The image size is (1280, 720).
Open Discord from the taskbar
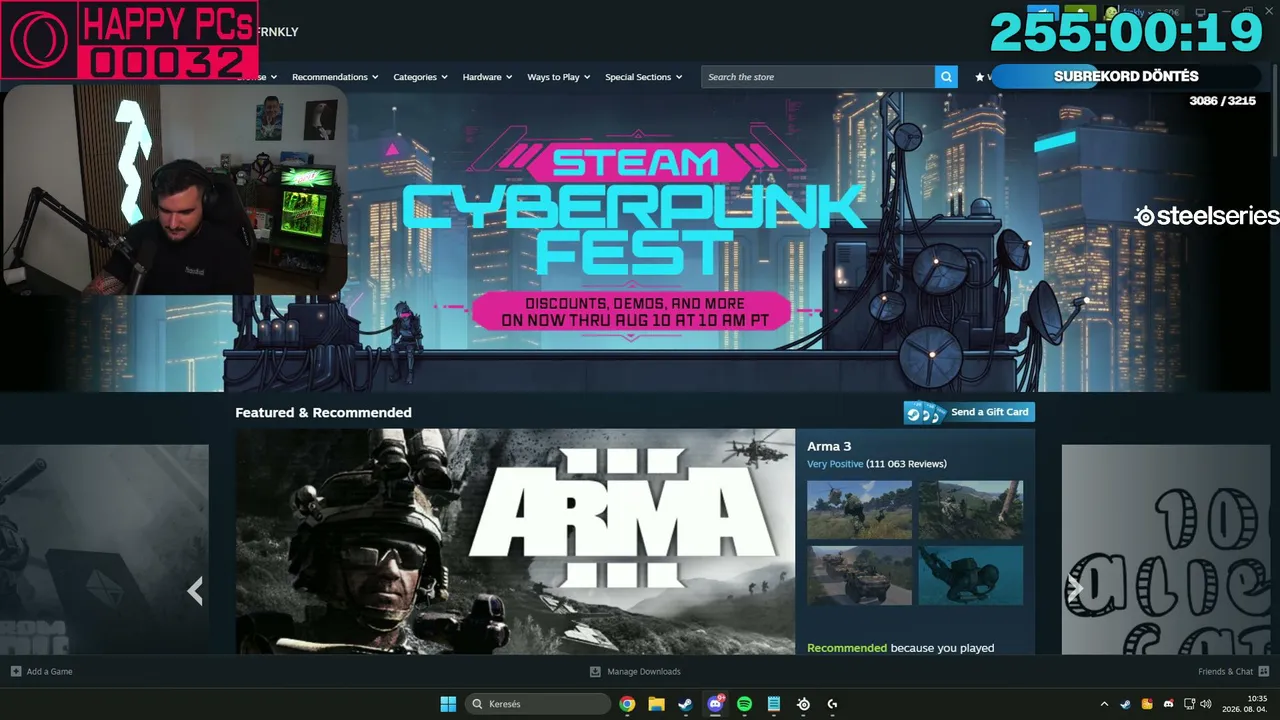click(715, 704)
